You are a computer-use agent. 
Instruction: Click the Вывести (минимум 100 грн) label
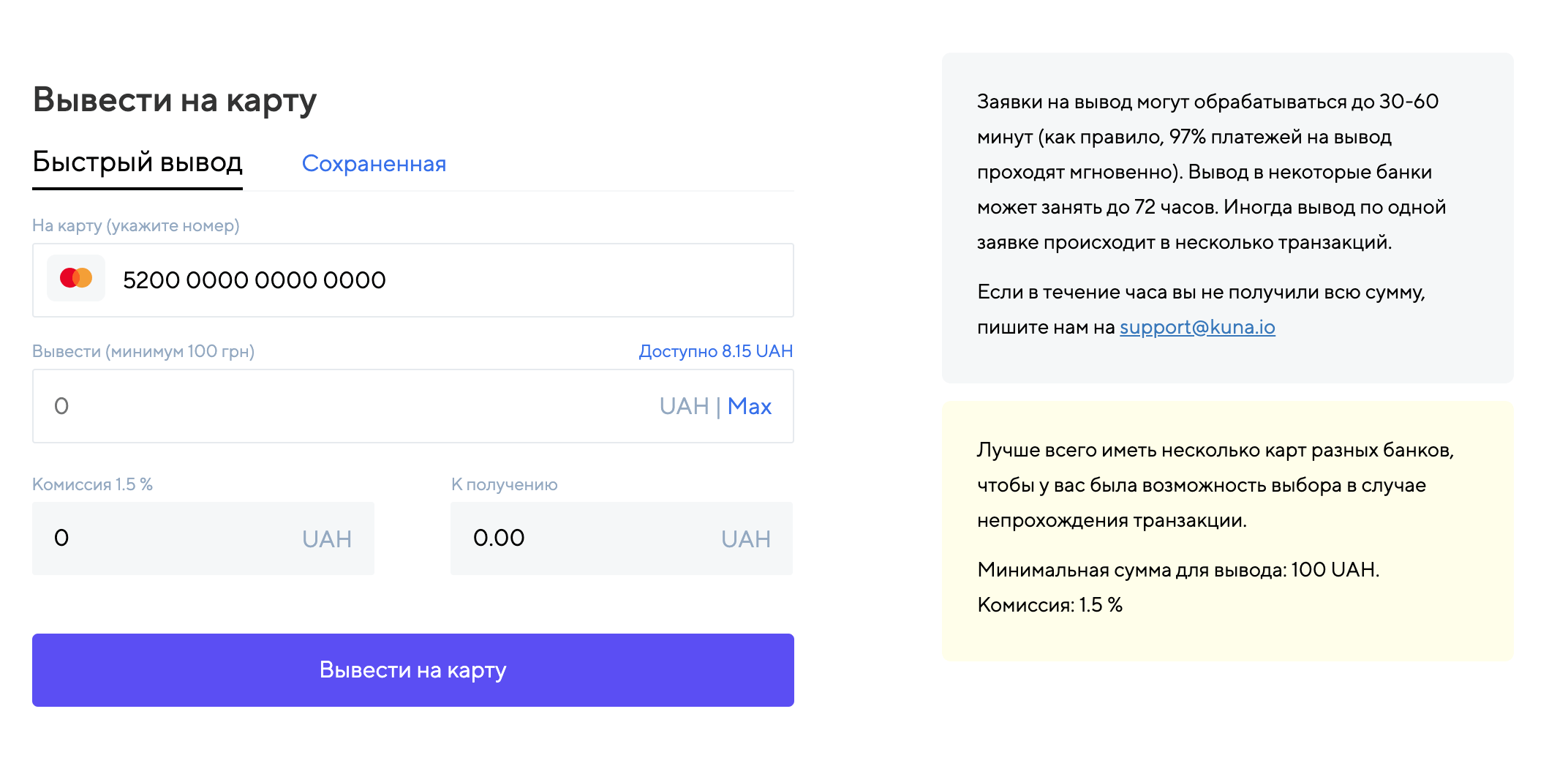pyautogui.click(x=143, y=351)
